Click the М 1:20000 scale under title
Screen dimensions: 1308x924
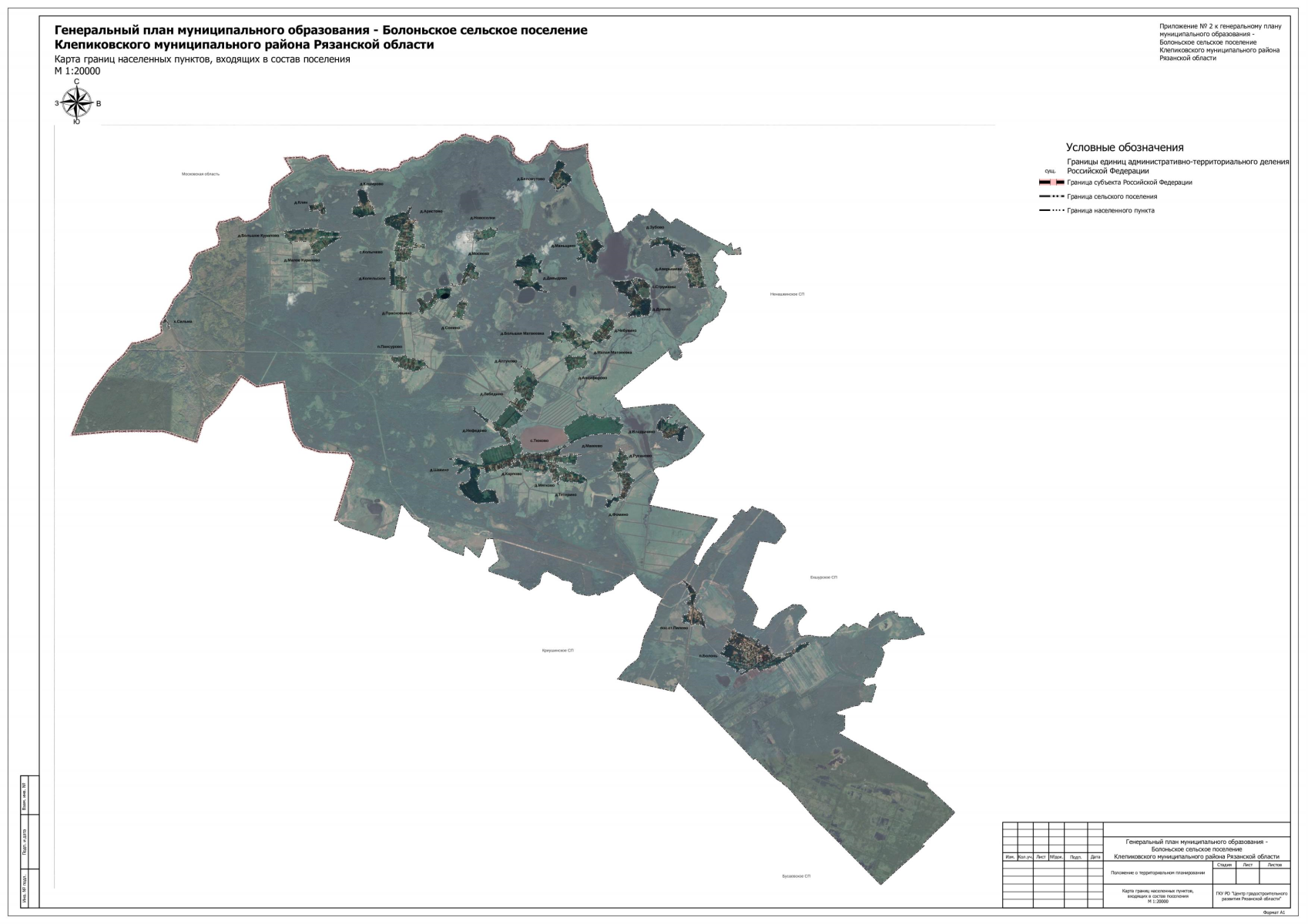click(x=77, y=71)
